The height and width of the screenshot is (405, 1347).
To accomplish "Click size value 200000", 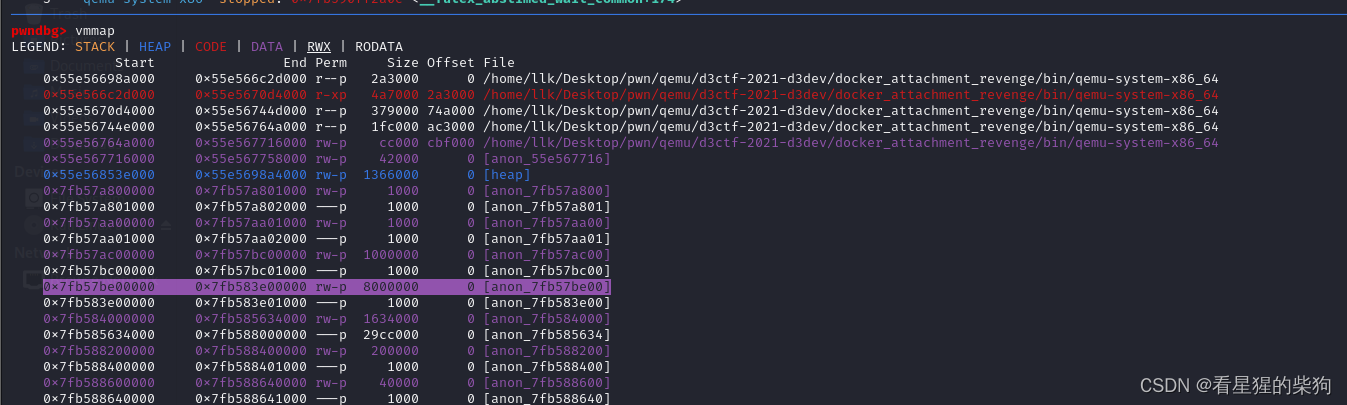I will [x=395, y=351].
